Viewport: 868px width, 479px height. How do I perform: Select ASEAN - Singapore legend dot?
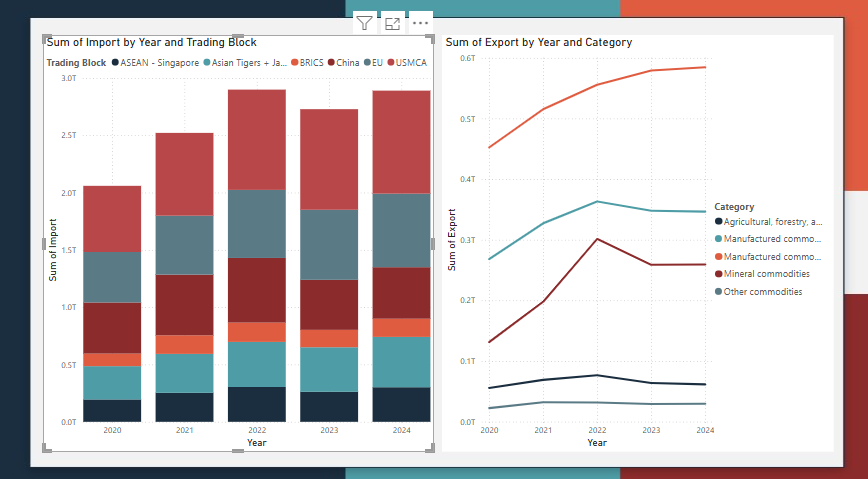[x=115, y=63]
